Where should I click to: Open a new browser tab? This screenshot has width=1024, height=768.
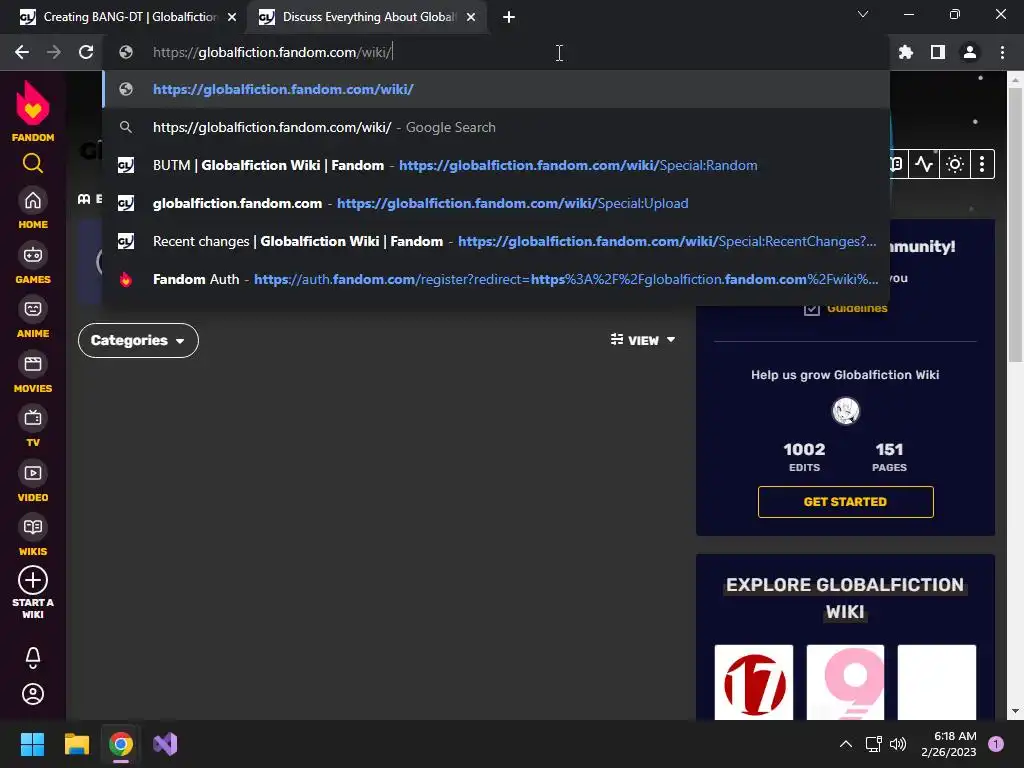click(x=509, y=17)
